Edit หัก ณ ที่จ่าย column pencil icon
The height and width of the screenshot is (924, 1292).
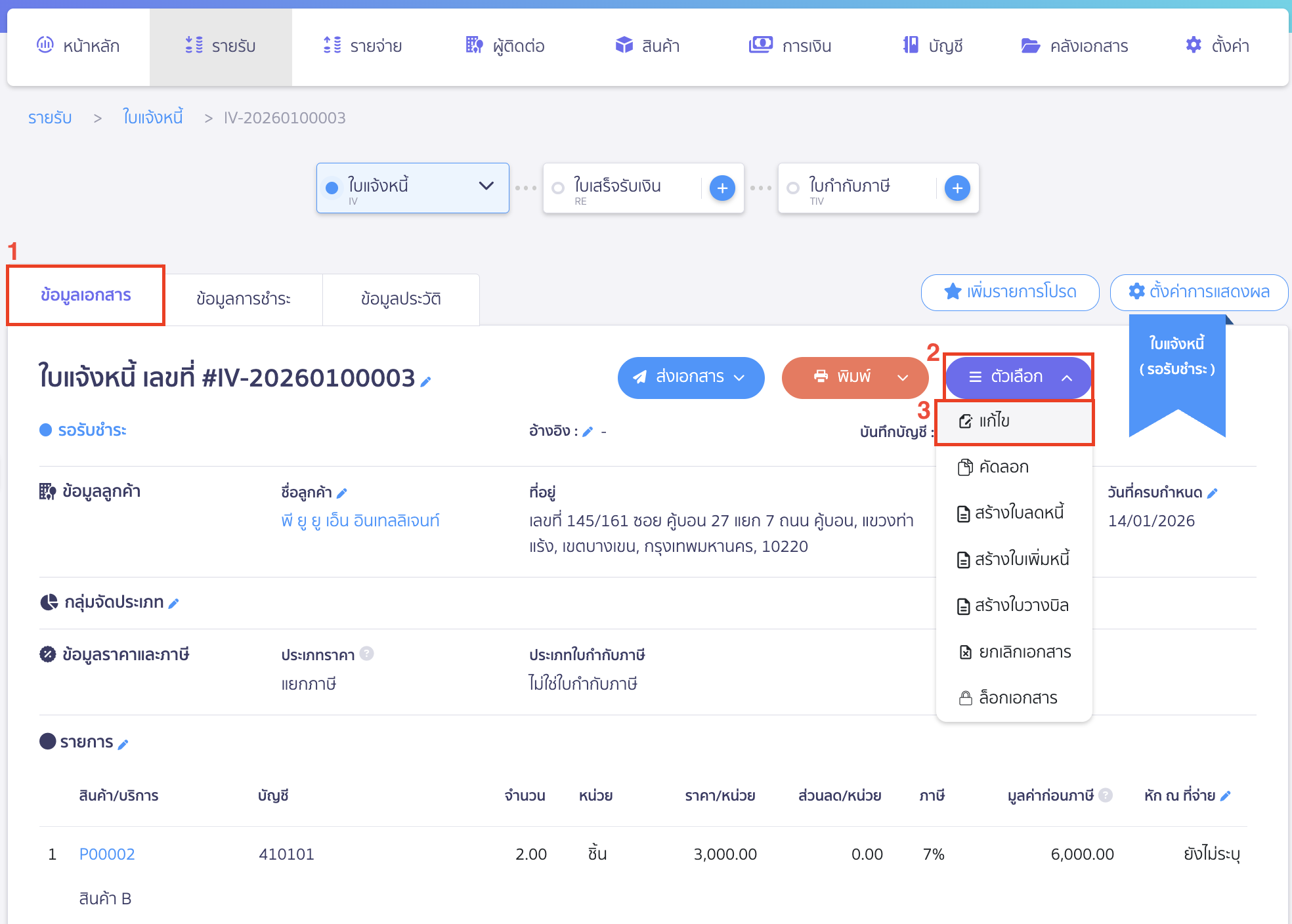(1225, 795)
